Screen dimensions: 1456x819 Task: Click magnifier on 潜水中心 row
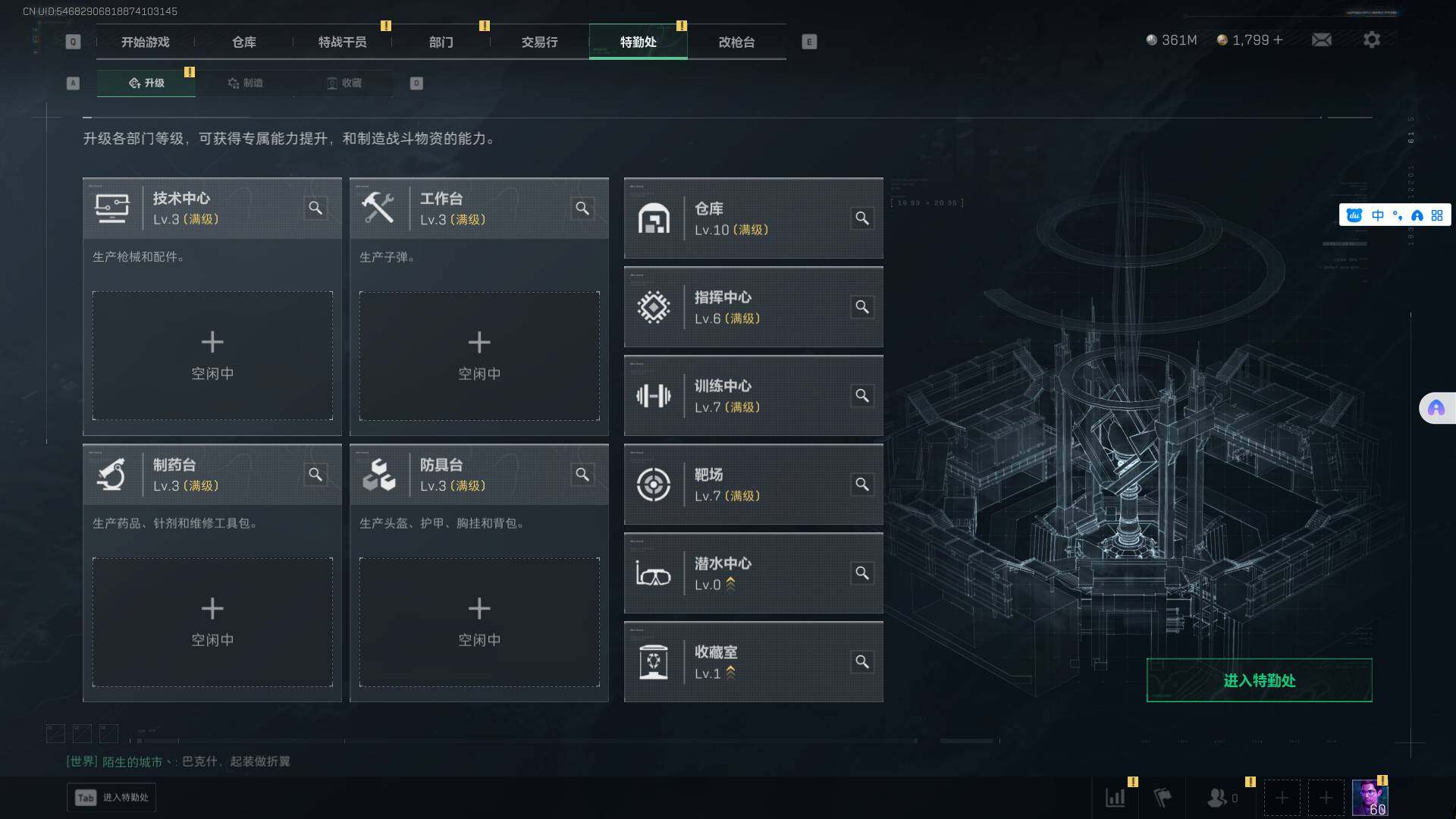point(862,573)
